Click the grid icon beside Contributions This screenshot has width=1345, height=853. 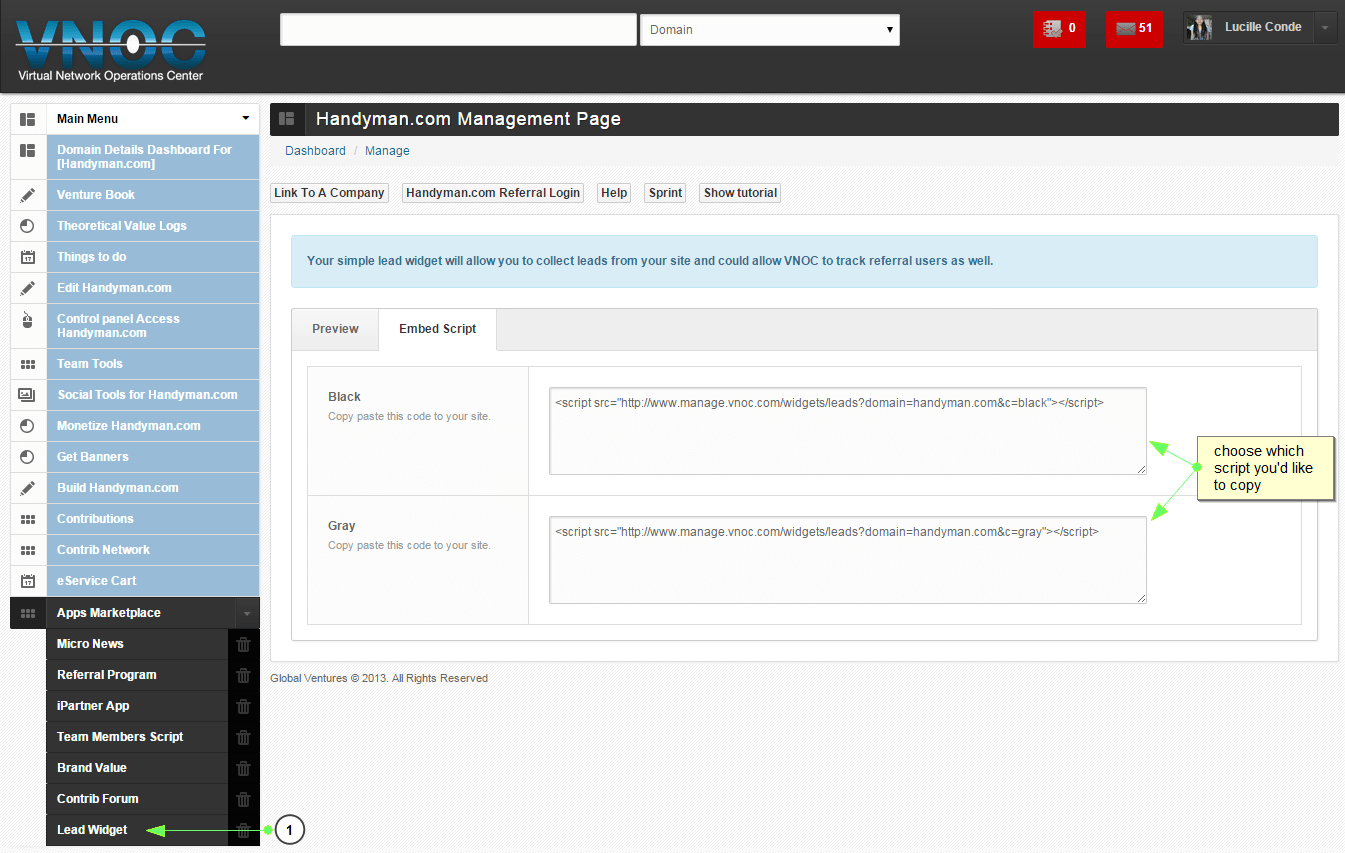pos(28,519)
